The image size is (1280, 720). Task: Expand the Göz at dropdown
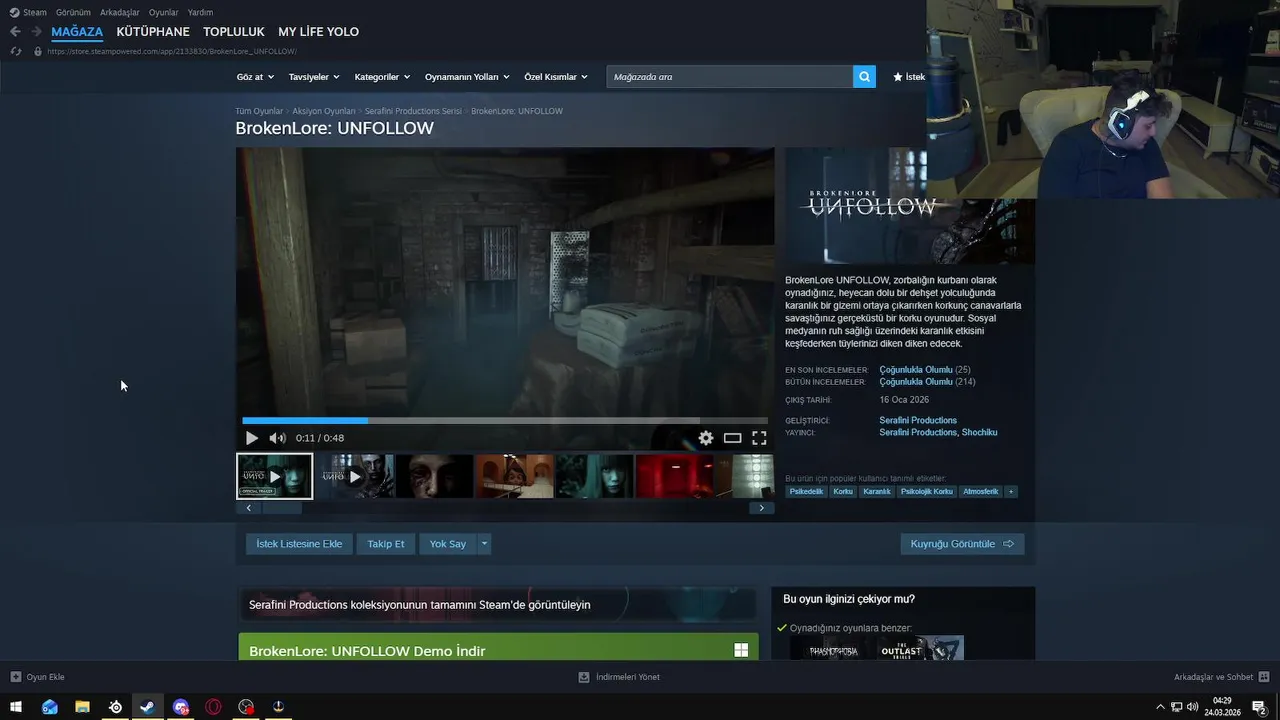[x=255, y=77]
